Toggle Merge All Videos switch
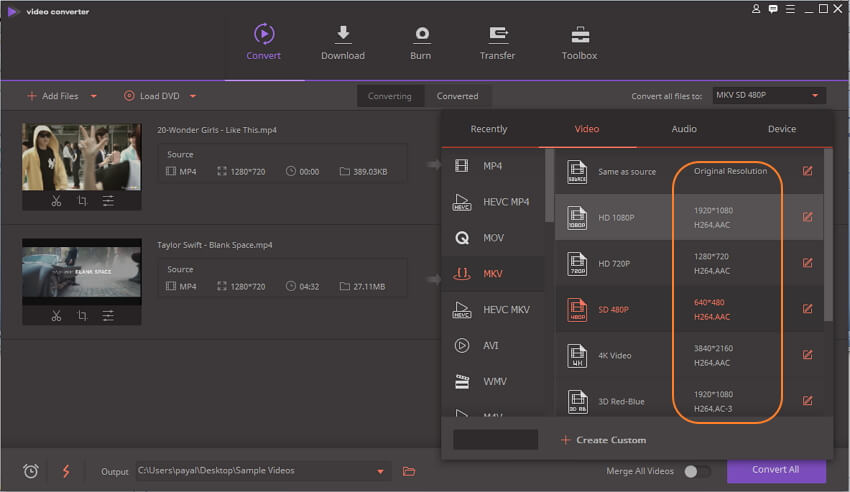 coord(696,471)
